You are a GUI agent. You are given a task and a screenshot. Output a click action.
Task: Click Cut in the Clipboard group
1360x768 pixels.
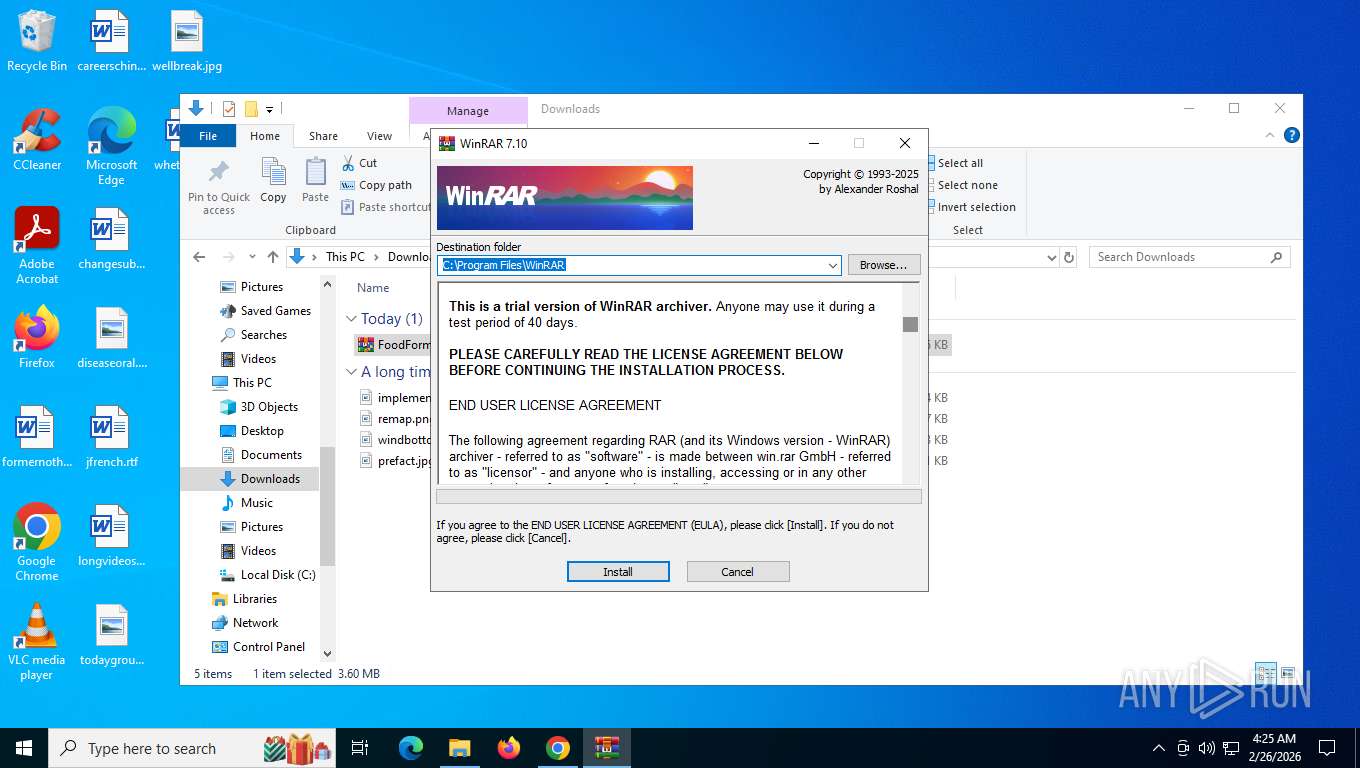click(x=359, y=163)
